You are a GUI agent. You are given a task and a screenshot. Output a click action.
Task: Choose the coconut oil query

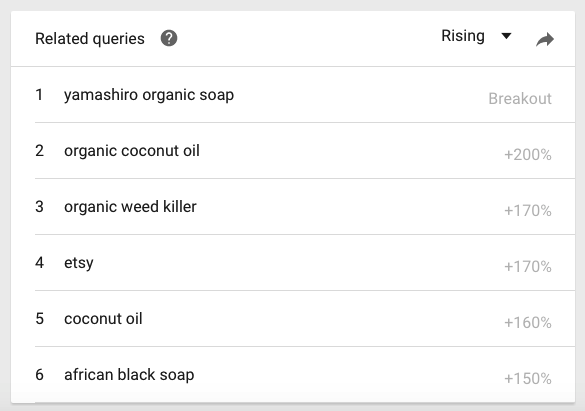pyautogui.click(x=103, y=319)
